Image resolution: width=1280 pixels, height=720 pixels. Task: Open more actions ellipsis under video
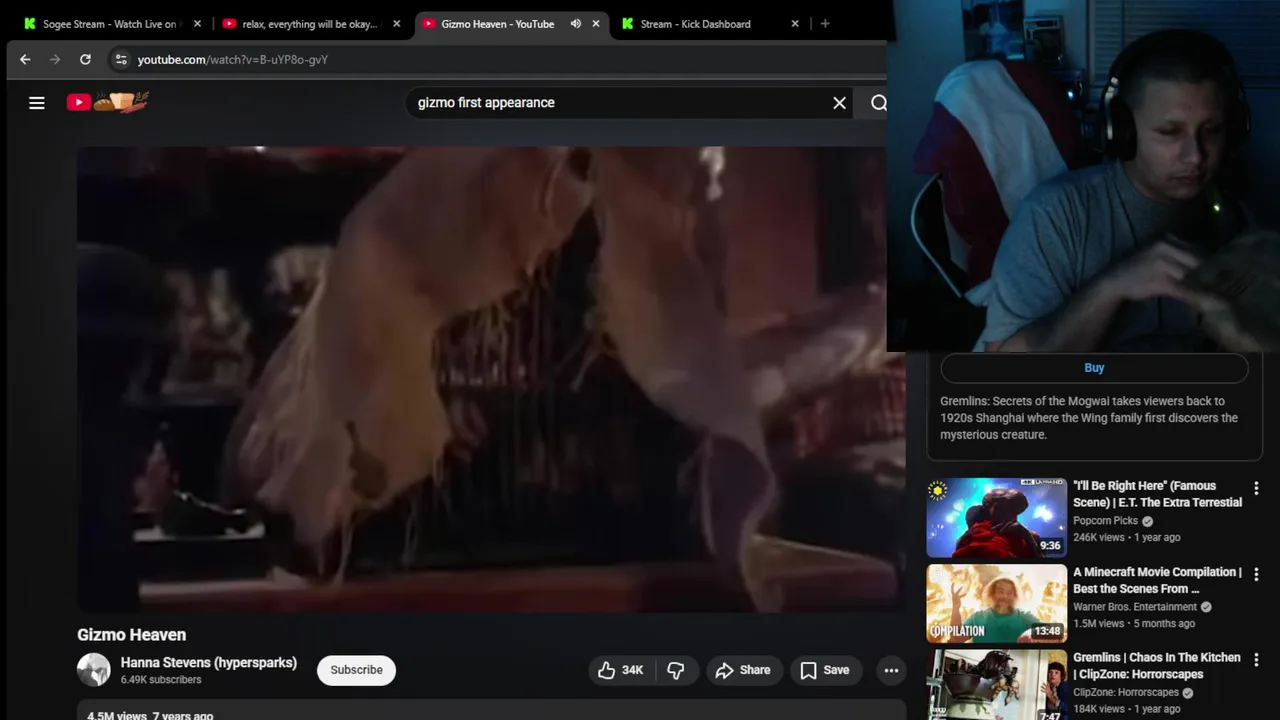[x=891, y=670]
